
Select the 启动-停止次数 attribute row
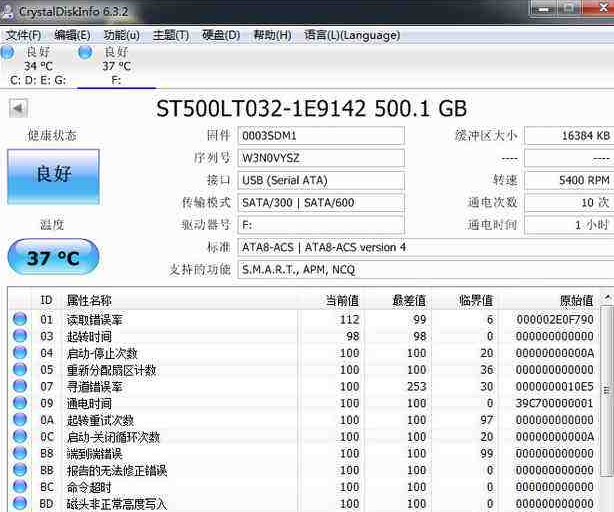[303, 353]
